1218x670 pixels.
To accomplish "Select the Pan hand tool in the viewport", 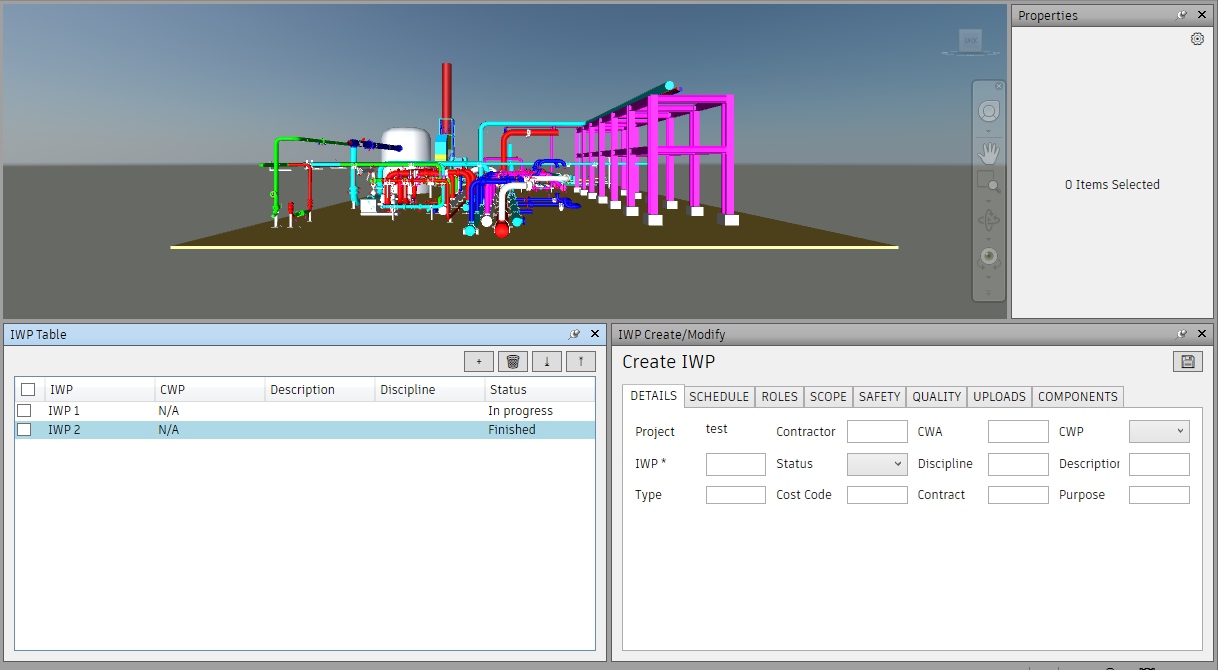I will 989,152.
